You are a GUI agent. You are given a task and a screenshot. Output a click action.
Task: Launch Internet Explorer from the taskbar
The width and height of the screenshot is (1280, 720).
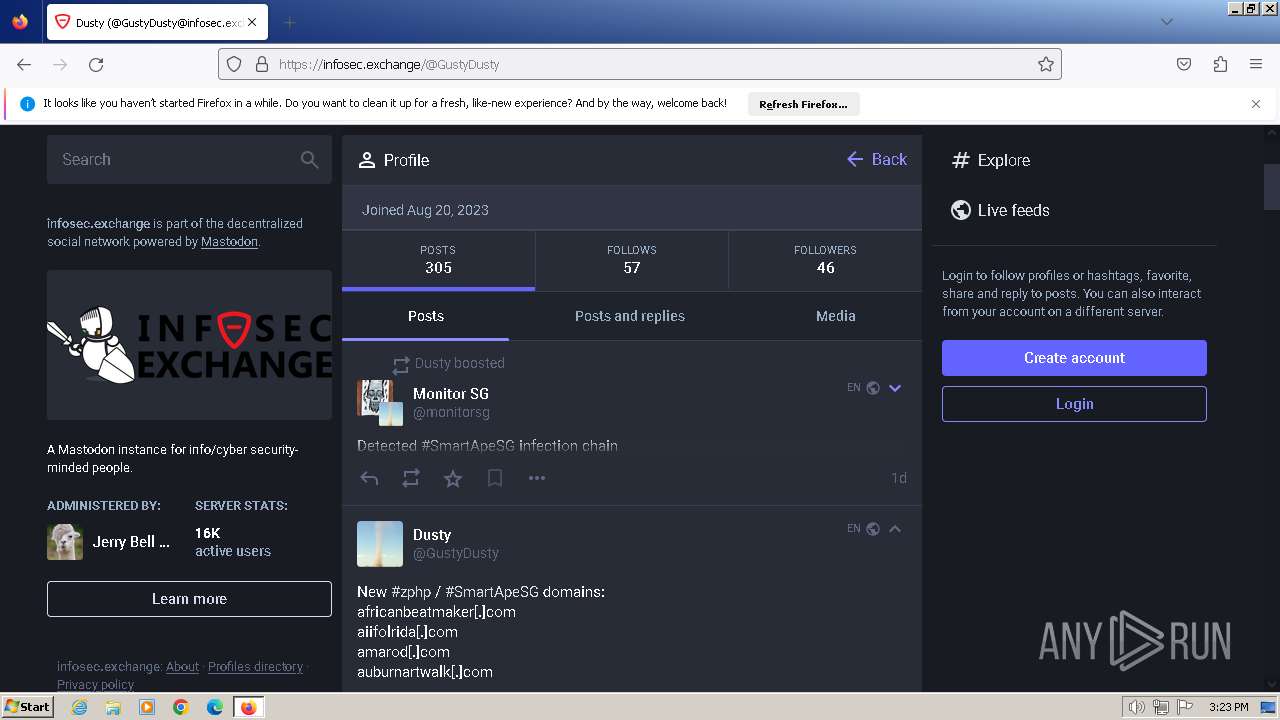tap(79, 707)
